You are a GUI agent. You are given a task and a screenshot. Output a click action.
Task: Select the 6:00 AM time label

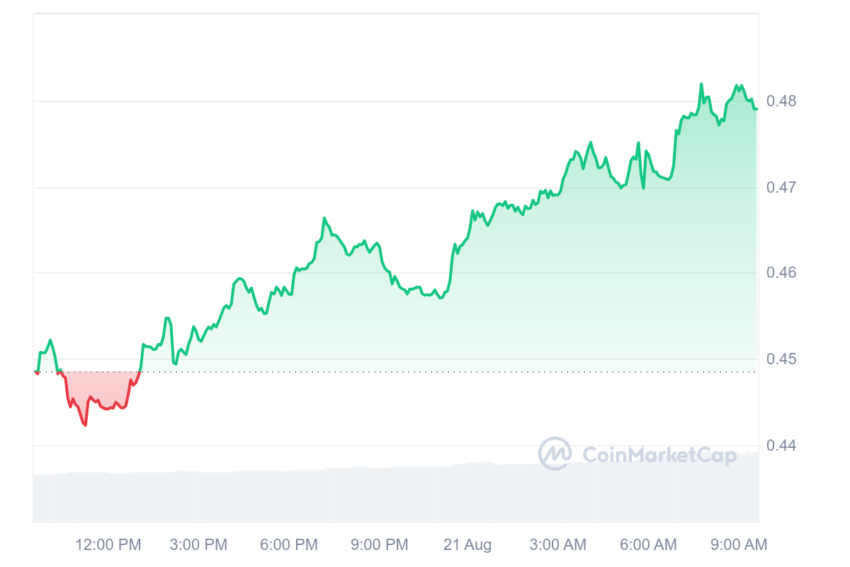648,544
